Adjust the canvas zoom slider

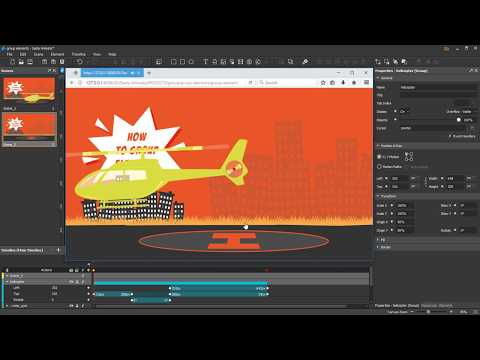(428, 312)
